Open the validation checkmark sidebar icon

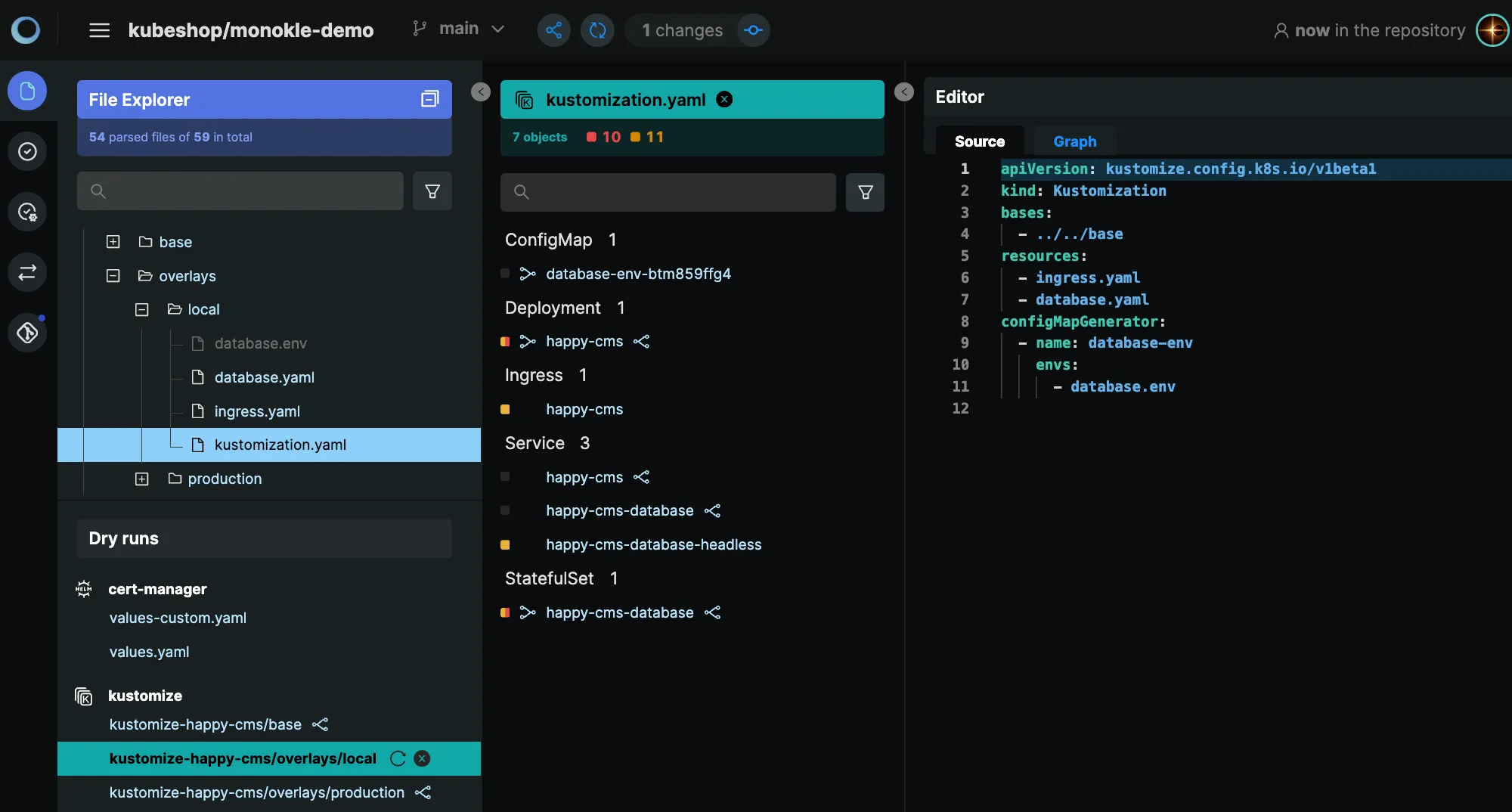(x=27, y=152)
